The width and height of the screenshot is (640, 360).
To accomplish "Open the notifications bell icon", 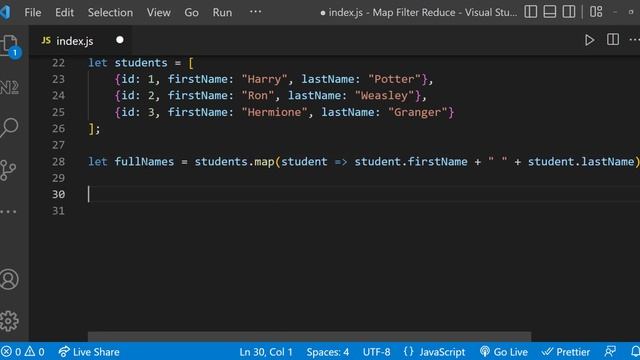I will click(635, 351).
